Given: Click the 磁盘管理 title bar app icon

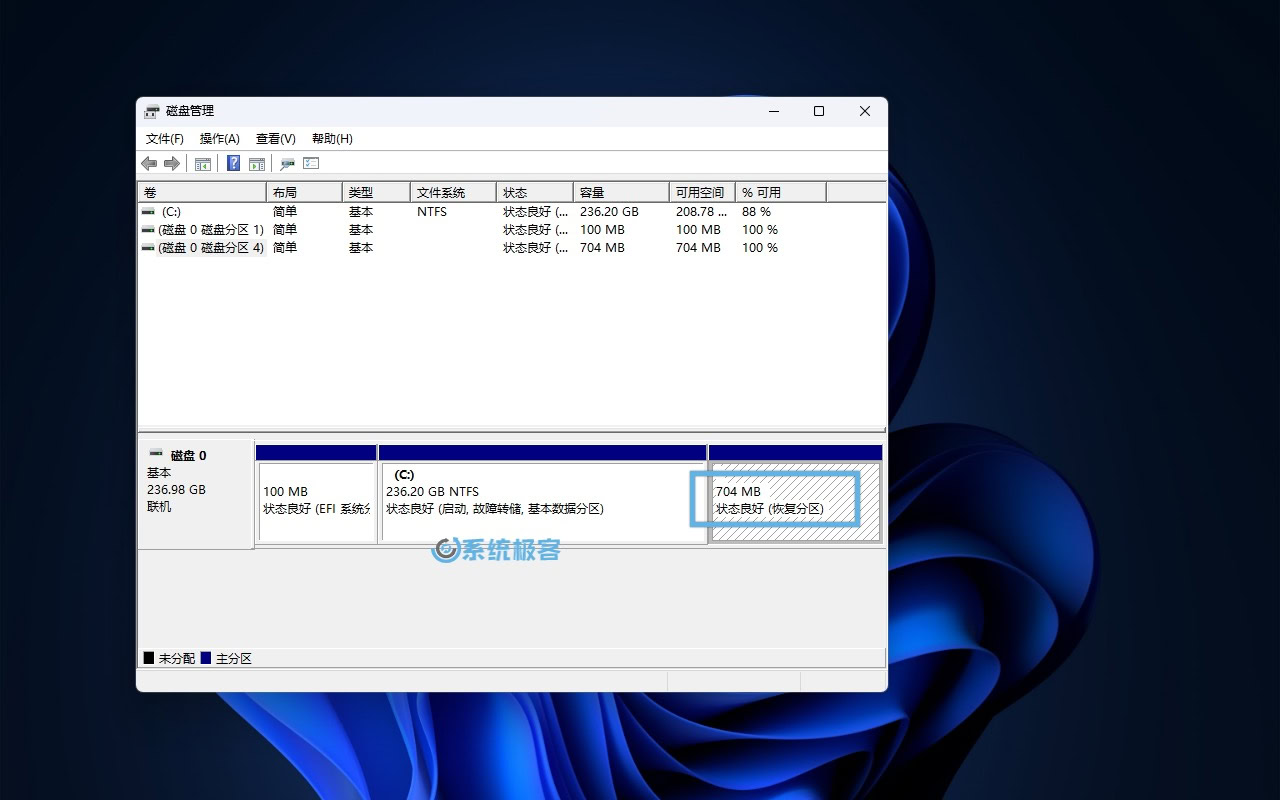Looking at the screenshot, I should (x=152, y=111).
